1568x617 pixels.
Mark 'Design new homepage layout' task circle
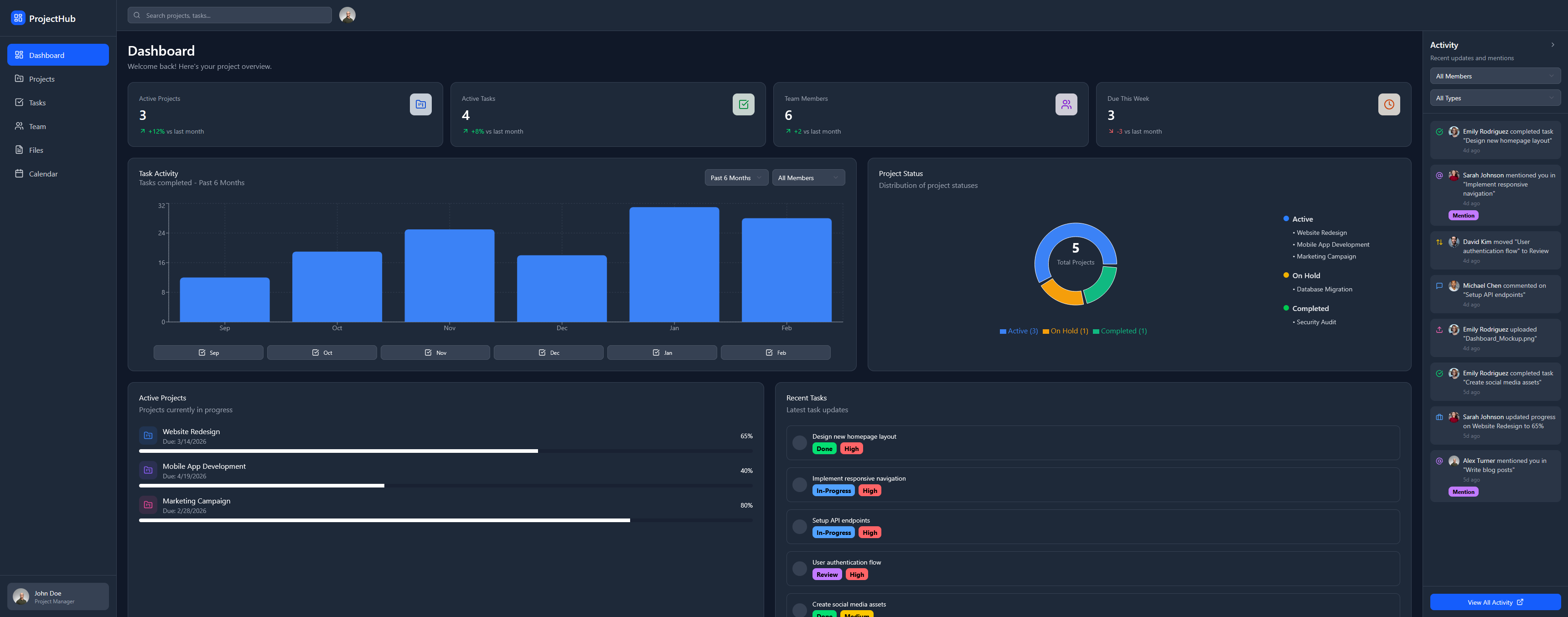(x=800, y=443)
